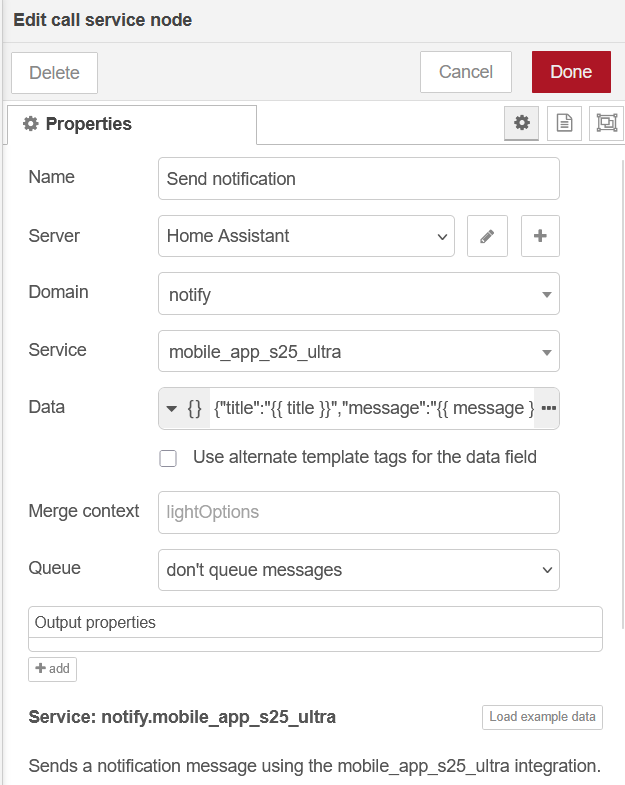The height and width of the screenshot is (785, 625).
Task: Open the Server dropdown
Action: 306,237
